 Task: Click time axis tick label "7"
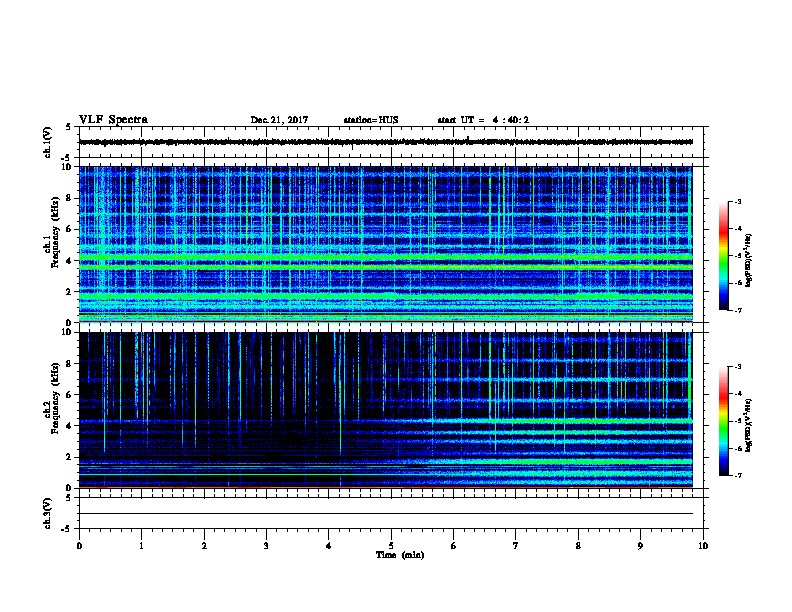coord(516,546)
